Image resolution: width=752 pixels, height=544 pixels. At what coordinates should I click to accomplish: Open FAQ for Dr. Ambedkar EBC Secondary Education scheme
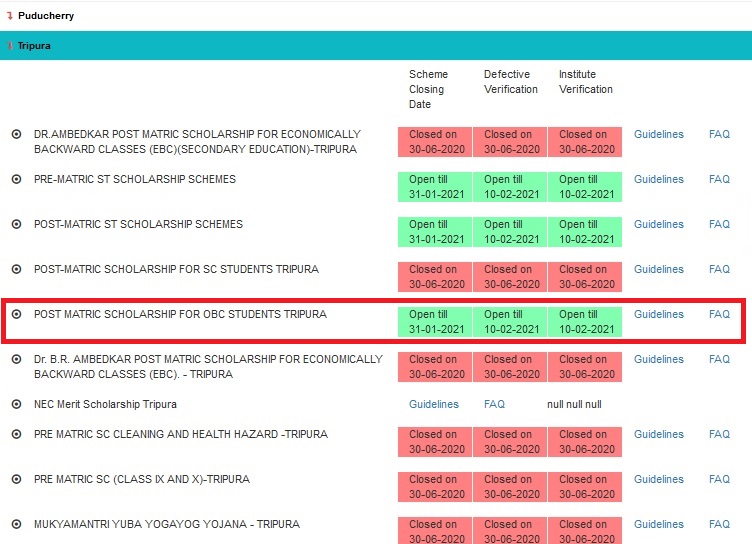[x=719, y=134]
